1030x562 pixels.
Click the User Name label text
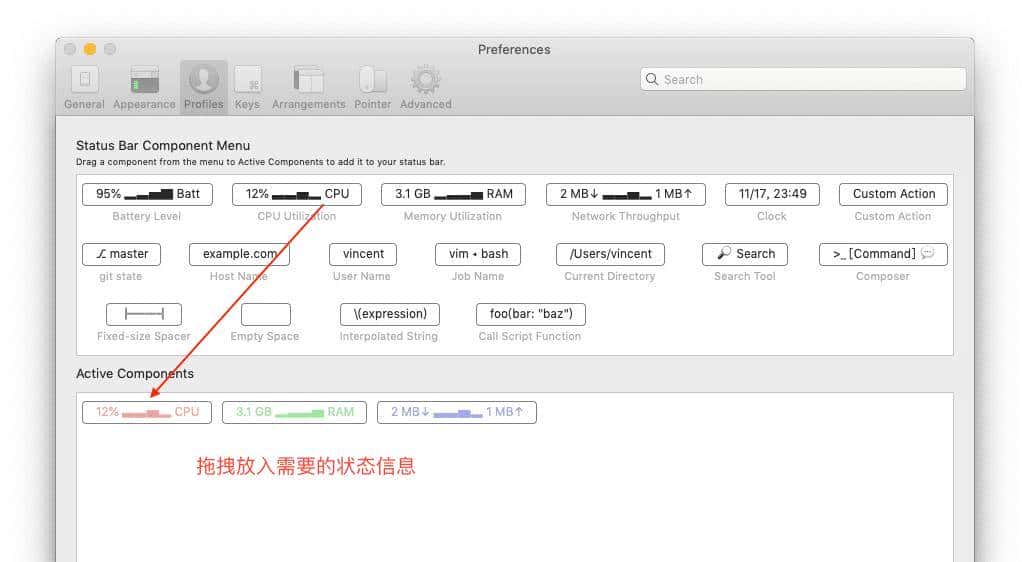tap(361, 276)
